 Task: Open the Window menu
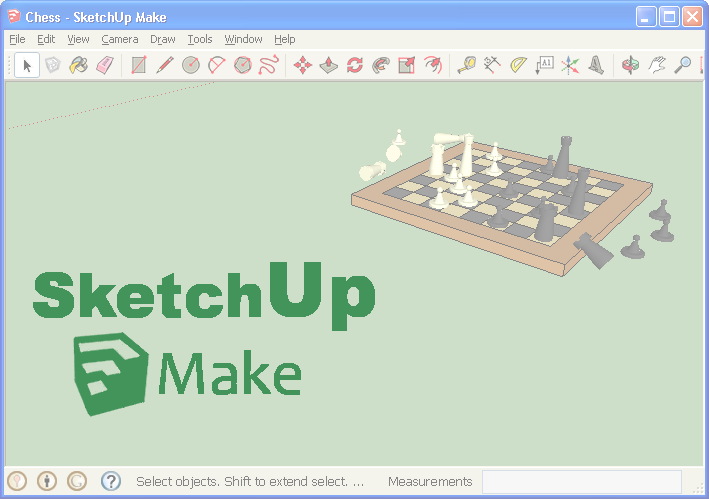click(243, 39)
